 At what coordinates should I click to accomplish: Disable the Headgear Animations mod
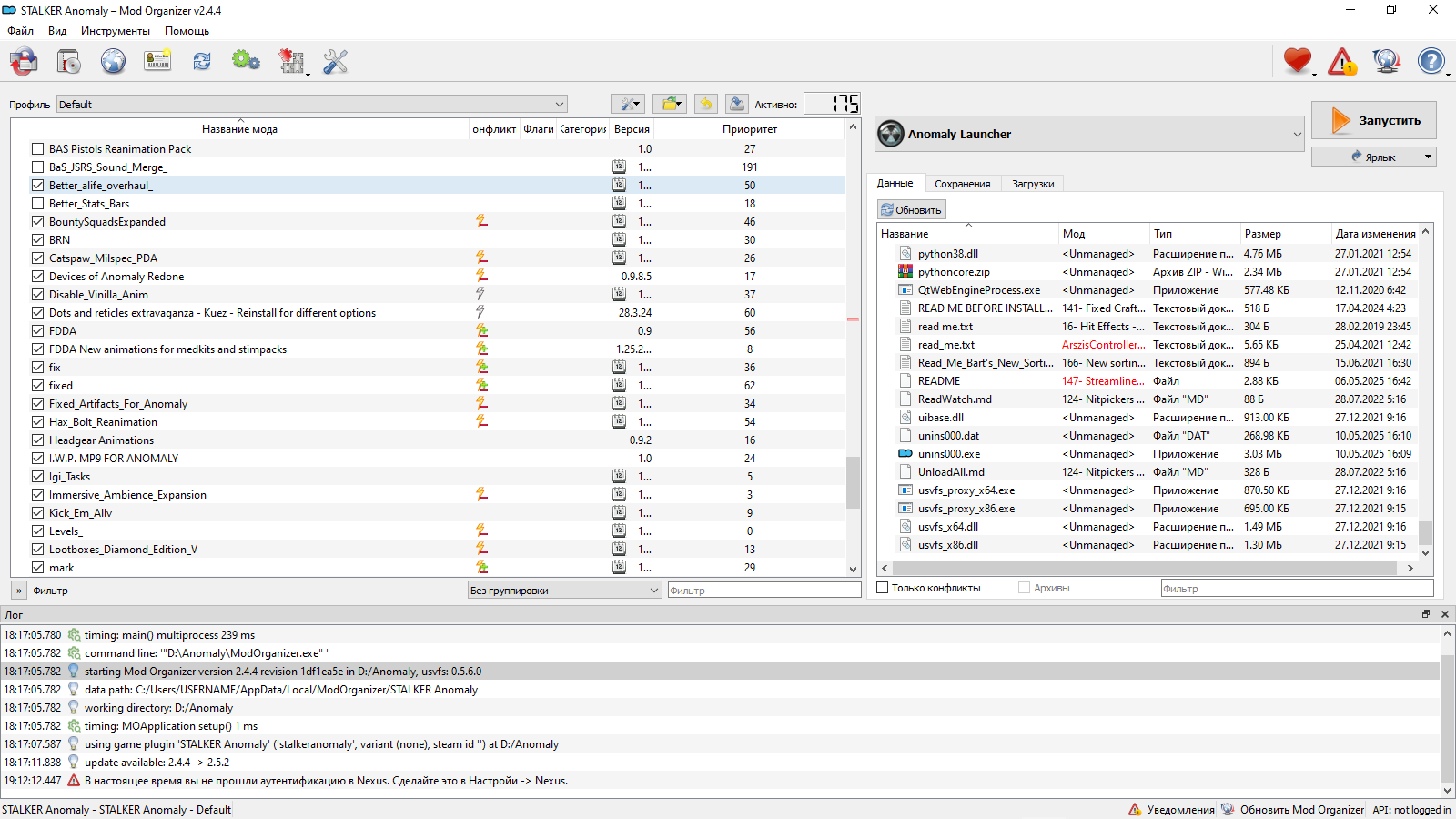point(37,440)
